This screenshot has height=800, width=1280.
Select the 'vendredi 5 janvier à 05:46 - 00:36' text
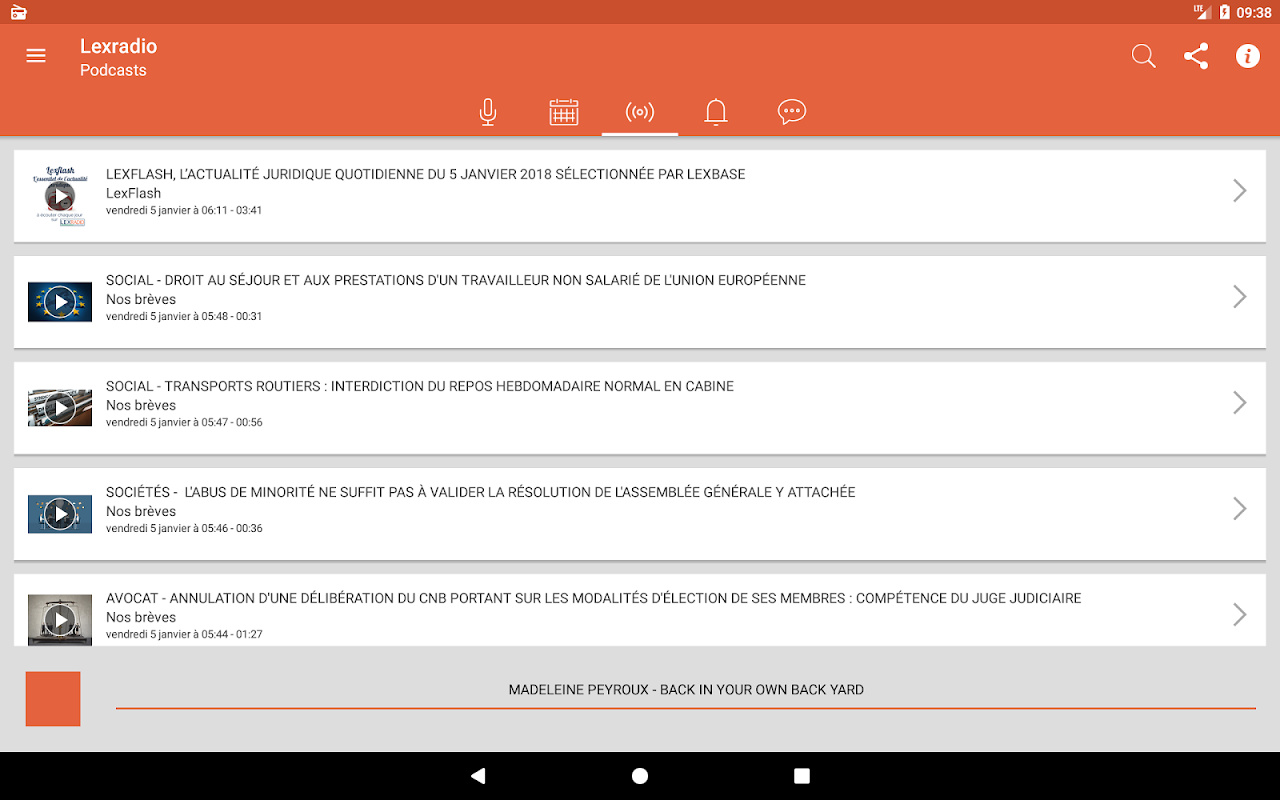[184, 529]
